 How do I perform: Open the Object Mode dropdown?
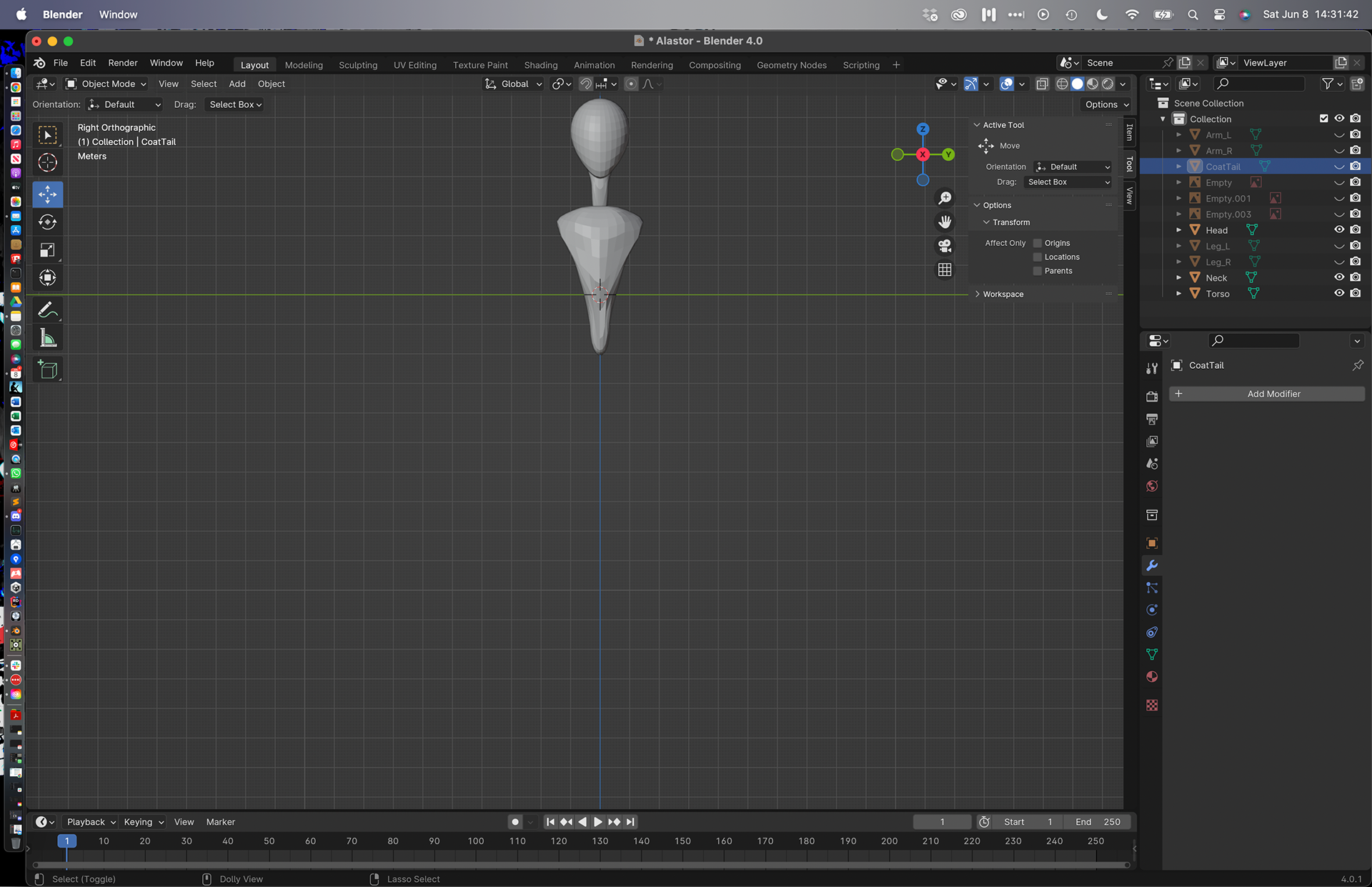(106, 84)
